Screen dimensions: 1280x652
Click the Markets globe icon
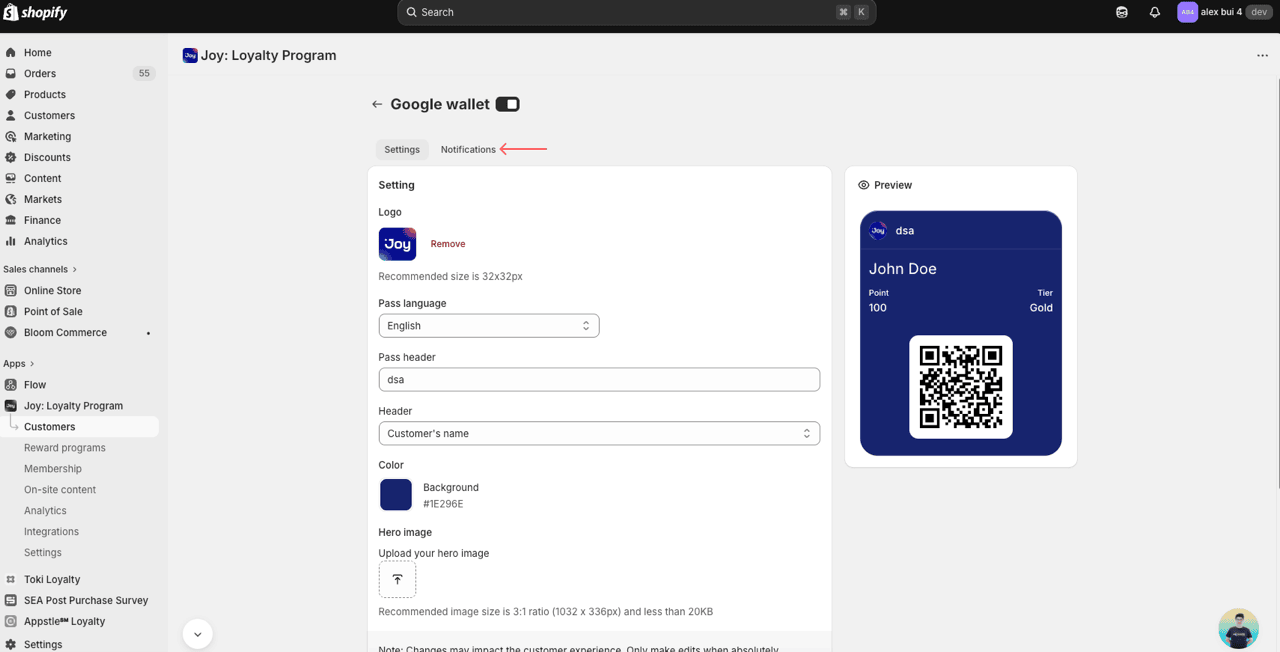tap(11, 200)
